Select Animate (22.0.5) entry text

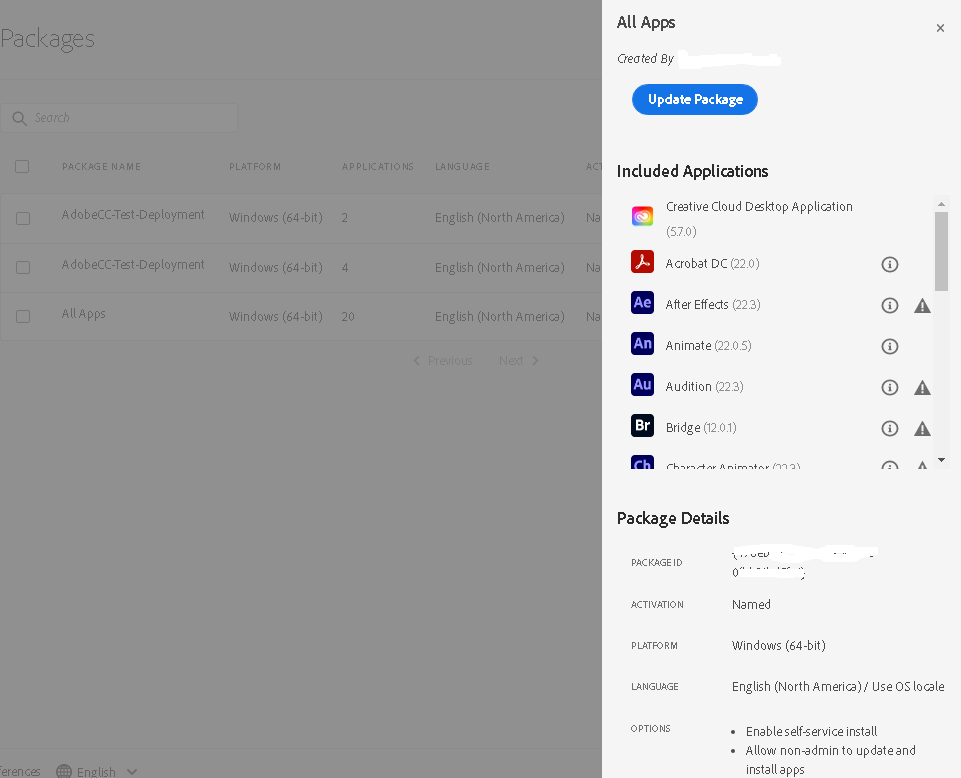click(x=708, y=346)
